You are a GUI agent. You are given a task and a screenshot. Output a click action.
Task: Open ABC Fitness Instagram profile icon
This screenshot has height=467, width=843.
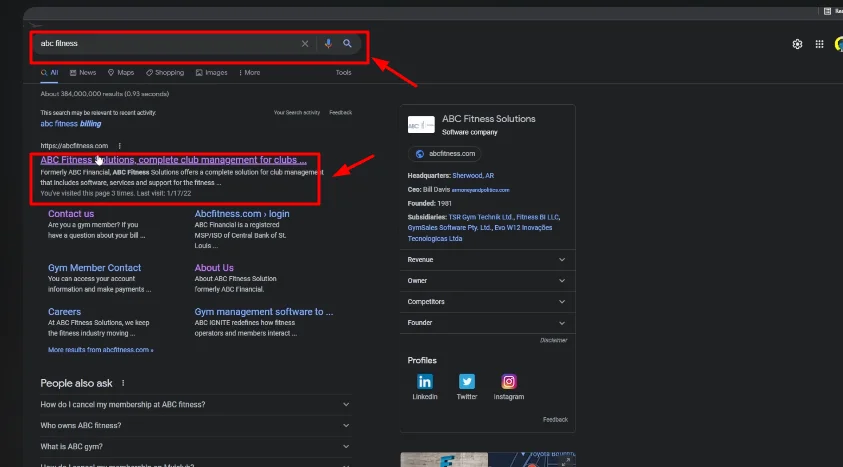click(x=509, y=382)
